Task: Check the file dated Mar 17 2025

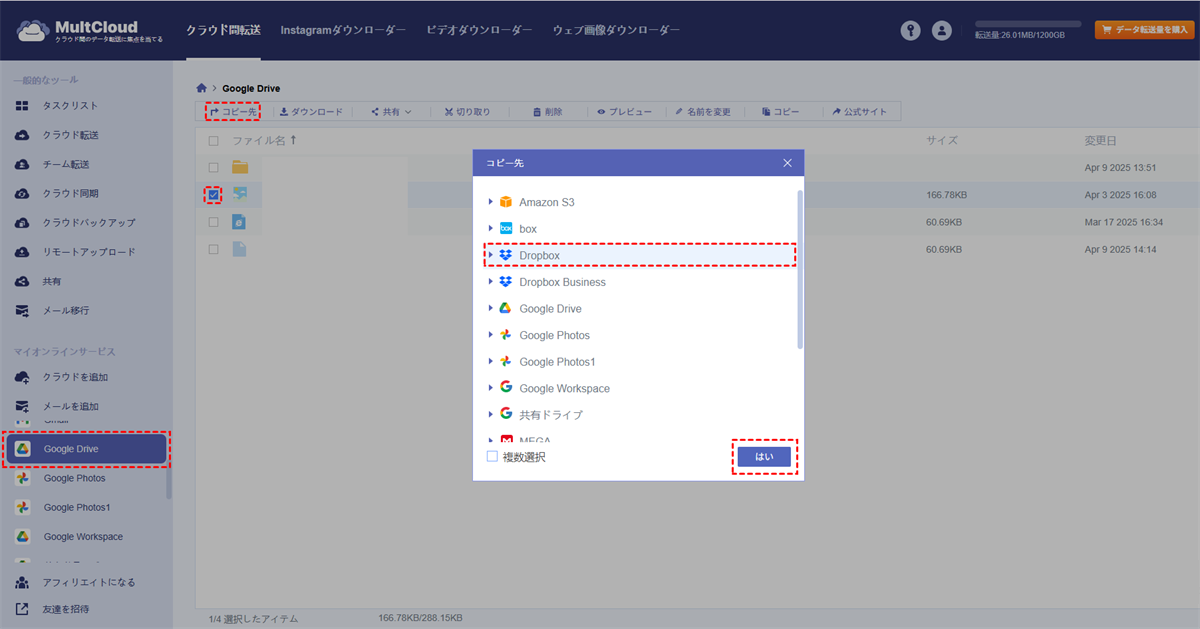Action: pyautogui.click(x=213, y=222)
